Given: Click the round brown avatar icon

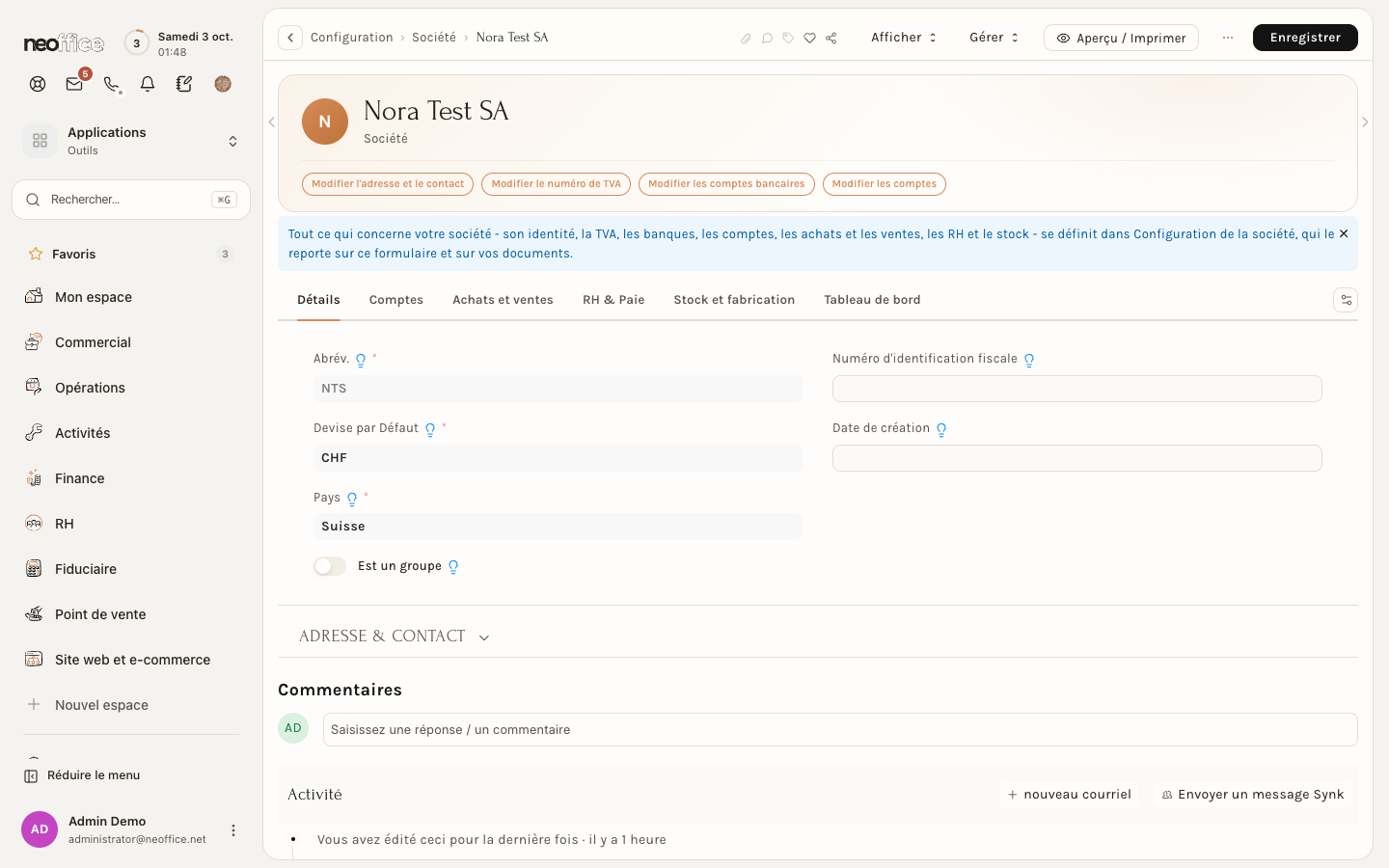Looking at the screenshot, I should pos(223,84).
